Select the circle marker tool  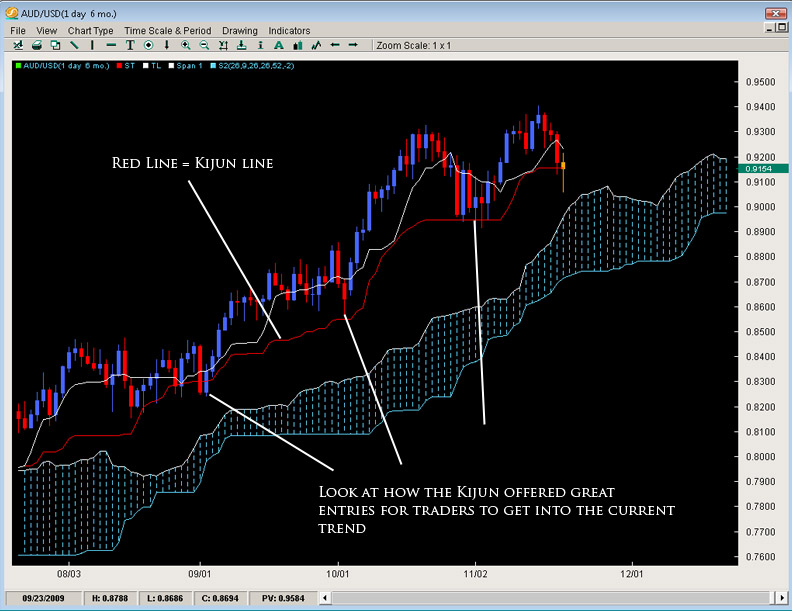click(x=148, y=45)
